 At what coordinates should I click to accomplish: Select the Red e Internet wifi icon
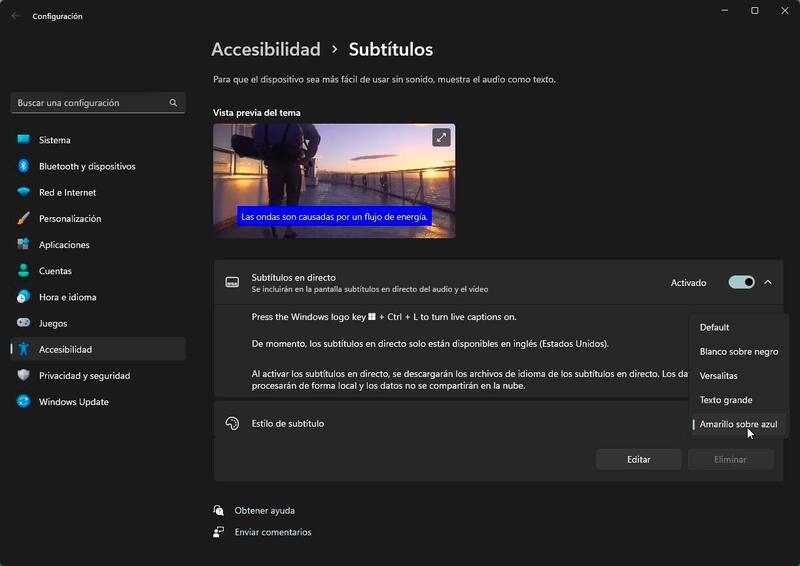[23, 192]
